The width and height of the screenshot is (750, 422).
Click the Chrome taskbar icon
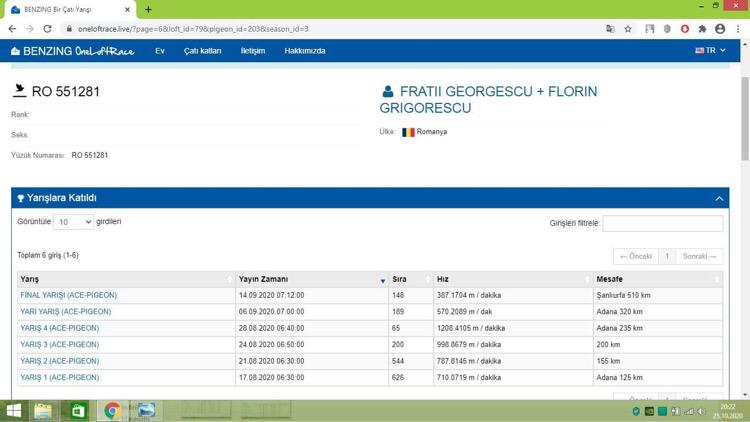point(112,411)
